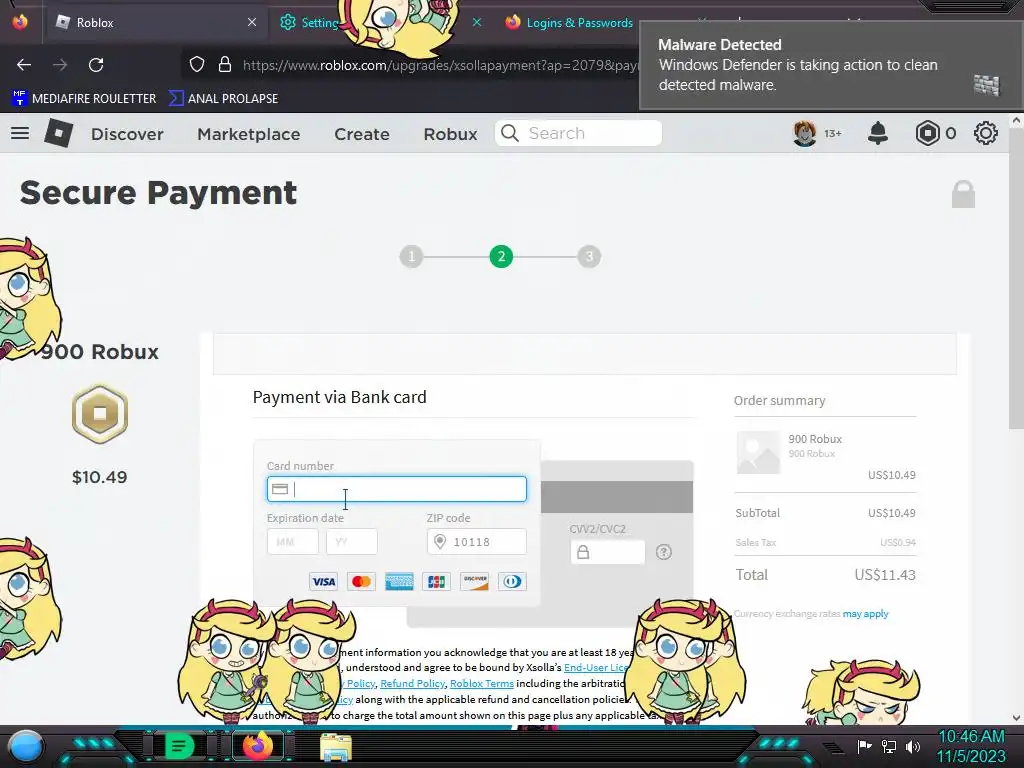Switch to the Logins & Passwords tab

pos(579,22)
